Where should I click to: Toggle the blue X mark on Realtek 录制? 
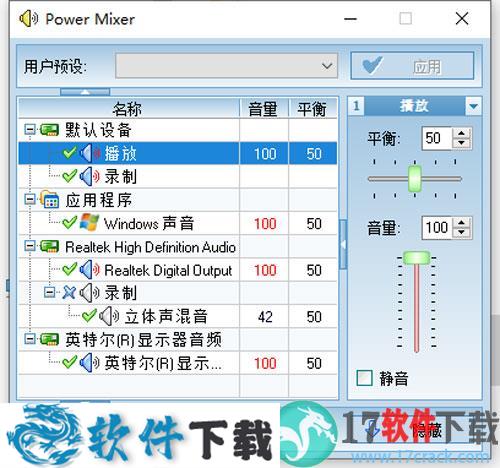pos(69,293)
